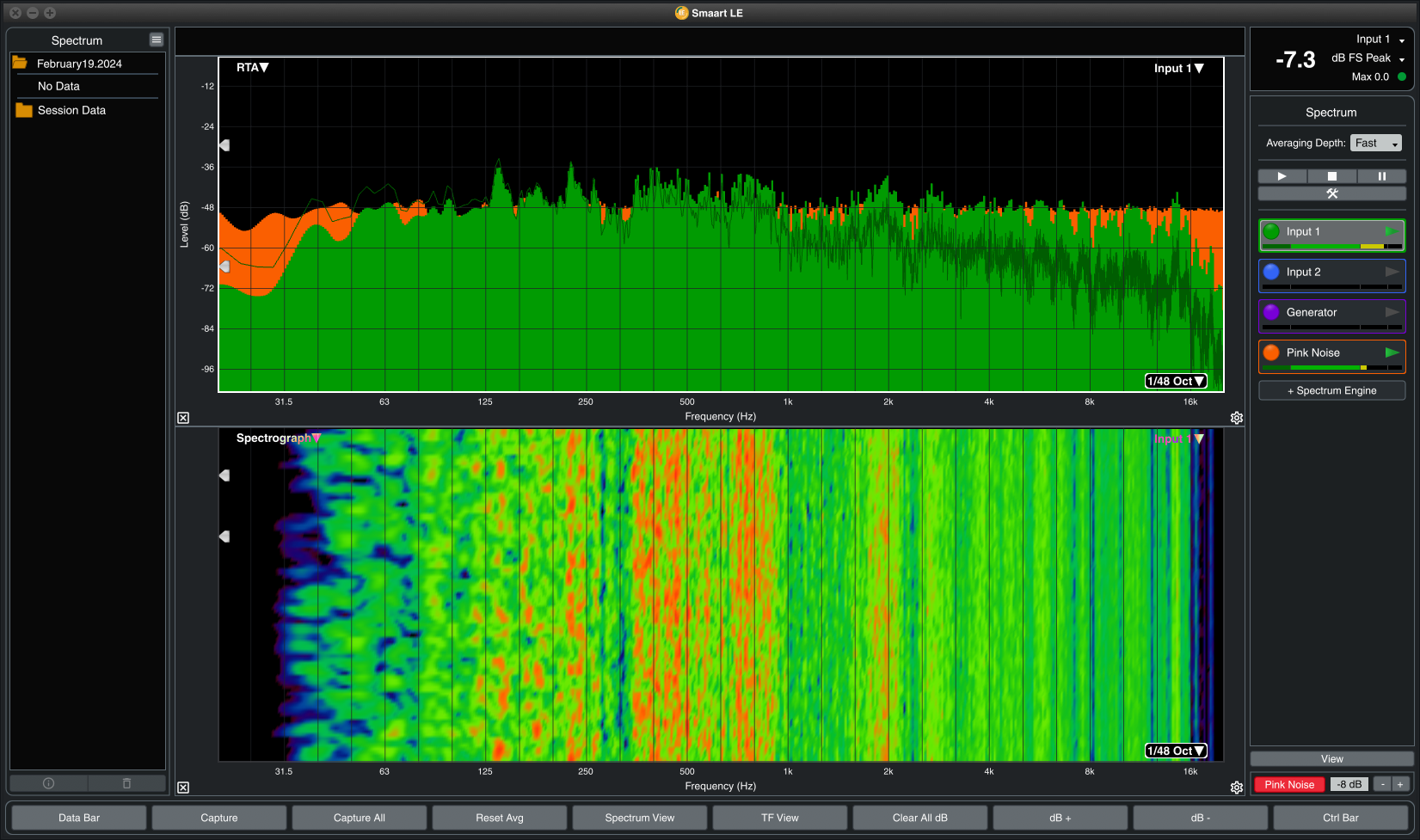Click the -8 dB generator level field
This screenshot has width=1420, height=840.
point(1349,784)
